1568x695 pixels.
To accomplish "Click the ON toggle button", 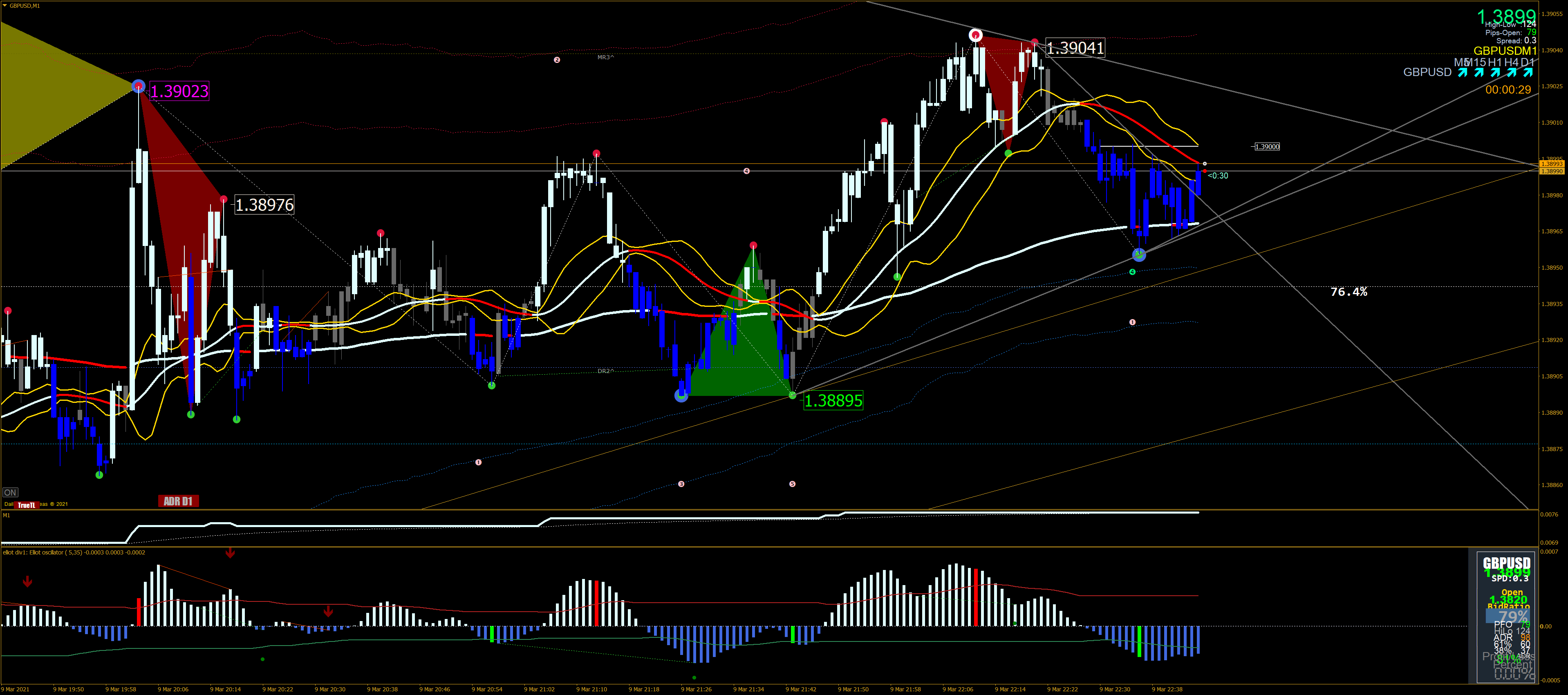I will pos(10,492).
